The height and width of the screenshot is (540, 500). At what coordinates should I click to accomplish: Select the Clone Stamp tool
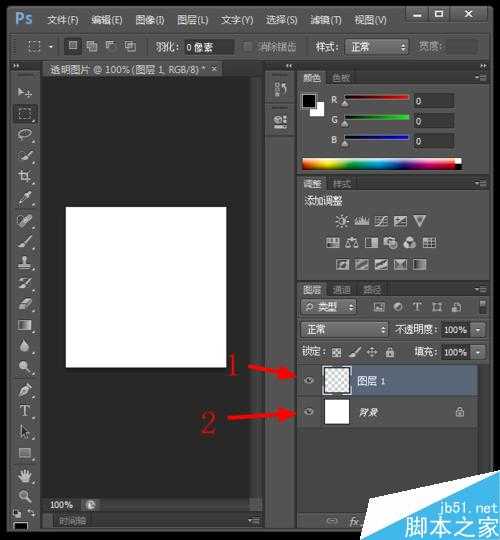tap(24, 262)
